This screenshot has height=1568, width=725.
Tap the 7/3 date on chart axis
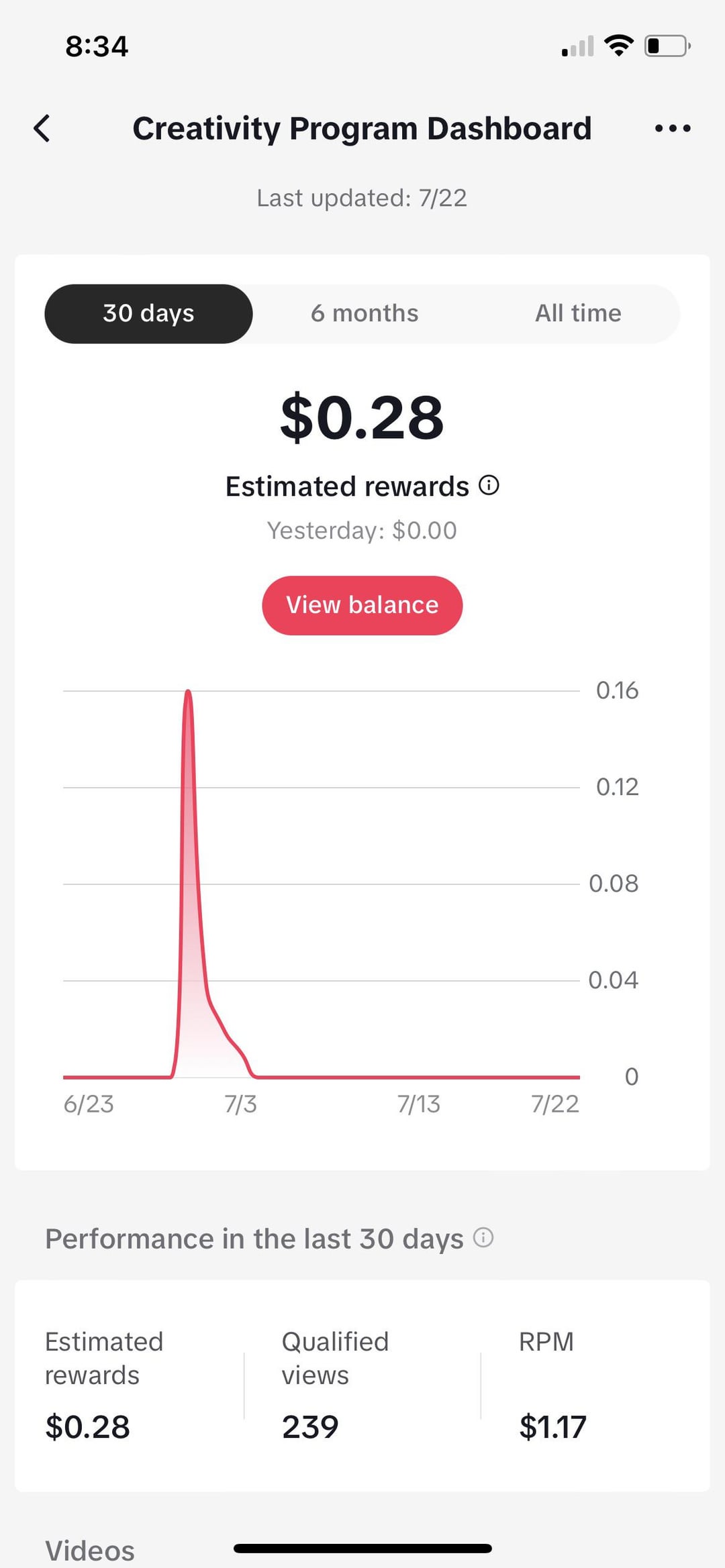click(240, 1104)
